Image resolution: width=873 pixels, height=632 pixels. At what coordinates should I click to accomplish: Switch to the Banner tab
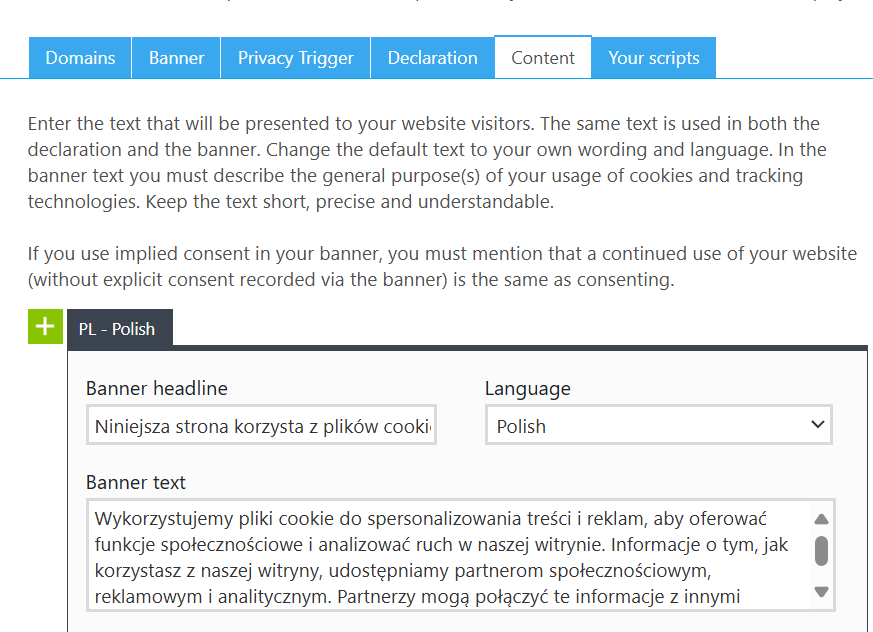[x=176, y=58]
